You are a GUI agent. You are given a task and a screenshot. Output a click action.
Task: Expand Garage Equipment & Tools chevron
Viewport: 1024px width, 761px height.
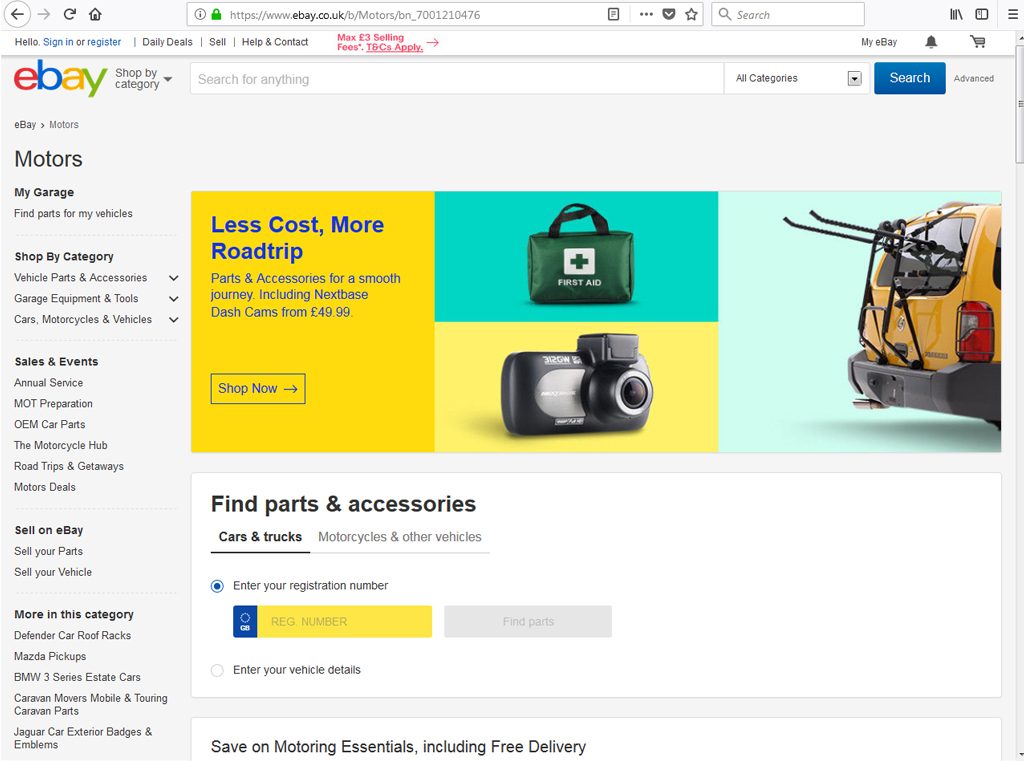coord(174,299)
